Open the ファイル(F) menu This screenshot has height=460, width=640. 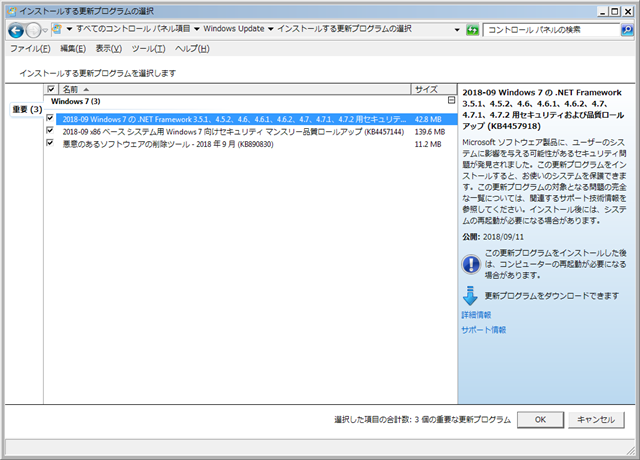pyautogui.click(x=30, y=49)
